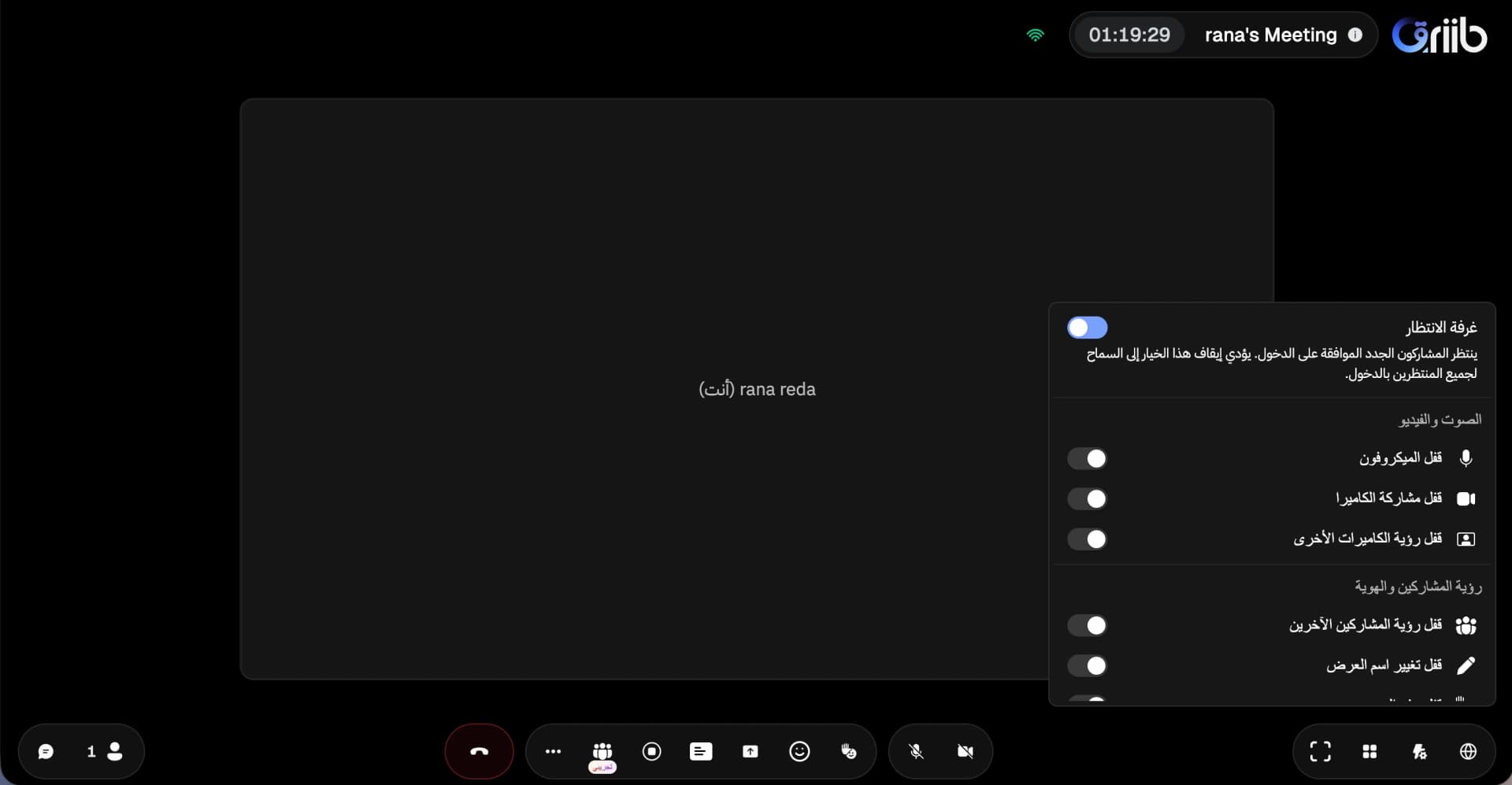The width and height of the screenshot is (1512, 785).
Task: Switch layout using the grid view icon
Action: 1369,751
